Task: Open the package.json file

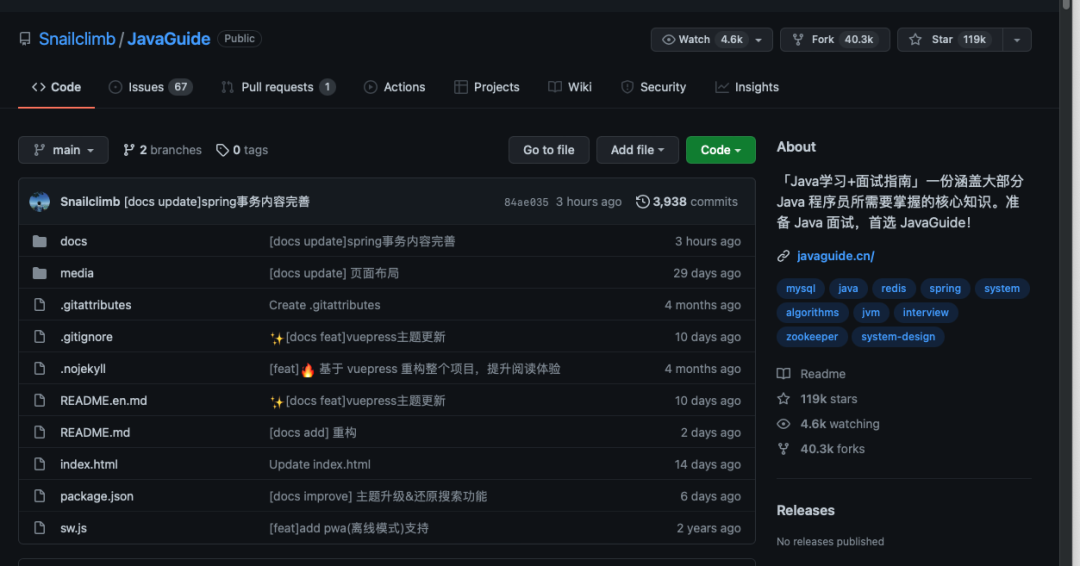Action: pyautogui.click(x=97, y=496)
